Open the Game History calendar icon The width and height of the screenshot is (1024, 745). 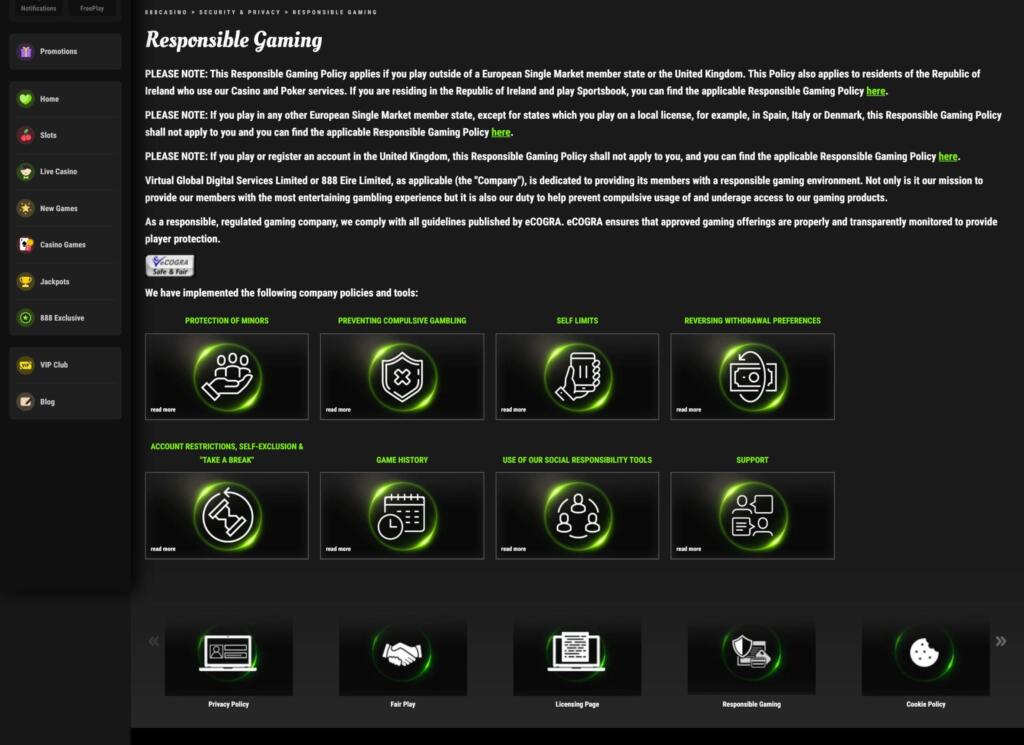tap(402, 516)
